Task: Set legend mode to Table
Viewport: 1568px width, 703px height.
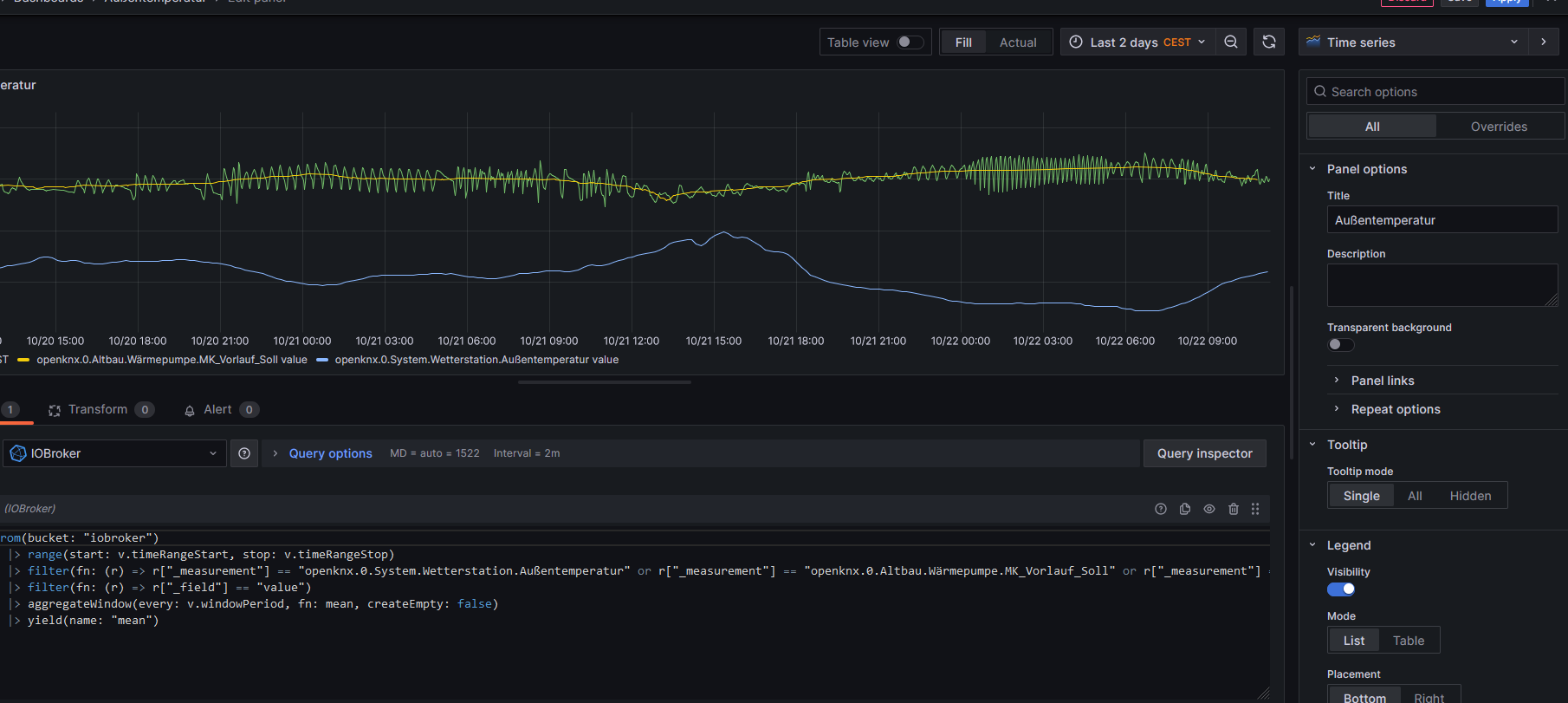Action: point(1408,641)
